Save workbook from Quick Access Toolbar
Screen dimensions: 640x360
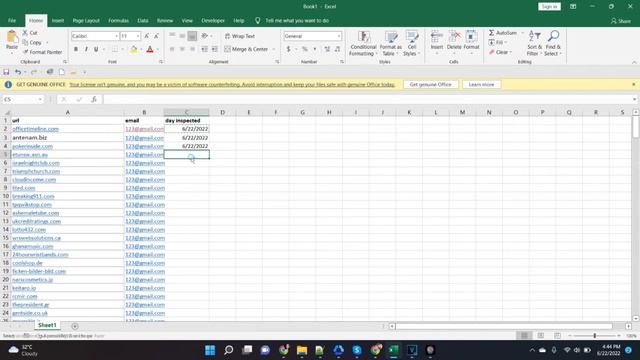tap(6, 72)
